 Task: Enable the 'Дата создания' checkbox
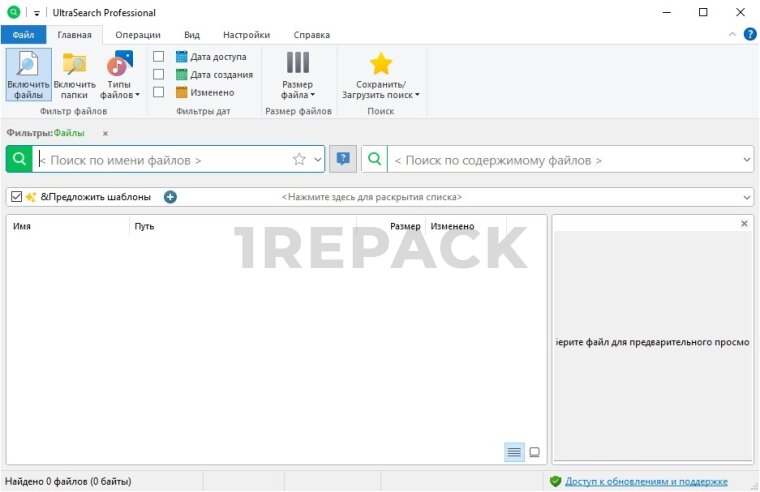tap(158, 74)
